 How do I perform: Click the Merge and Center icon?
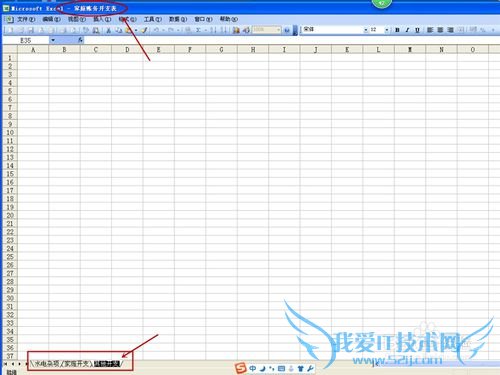[461, 30]
